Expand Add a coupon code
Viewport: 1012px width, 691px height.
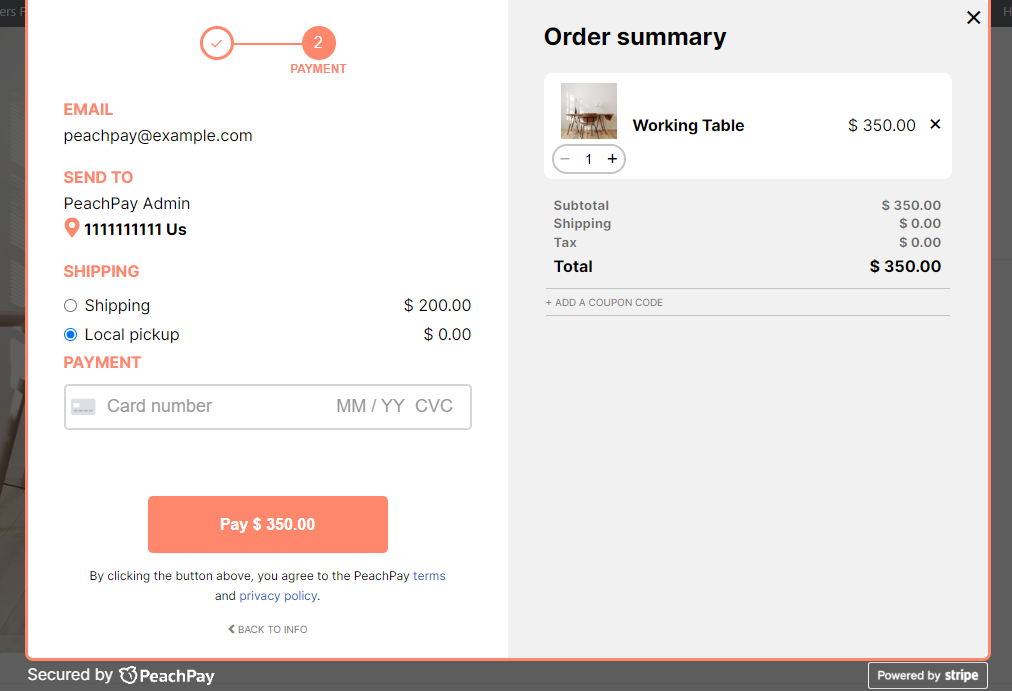click(x=604, y=303)
